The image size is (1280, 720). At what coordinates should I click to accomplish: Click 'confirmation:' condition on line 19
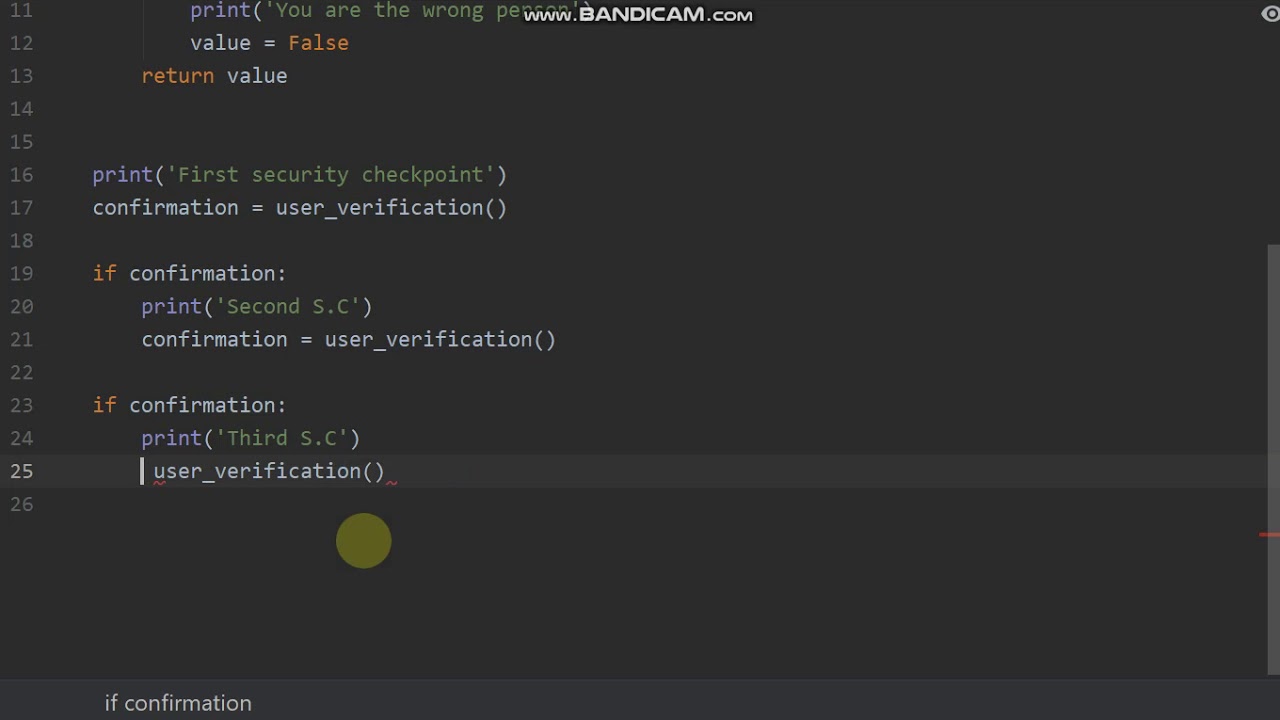(207, 274)
